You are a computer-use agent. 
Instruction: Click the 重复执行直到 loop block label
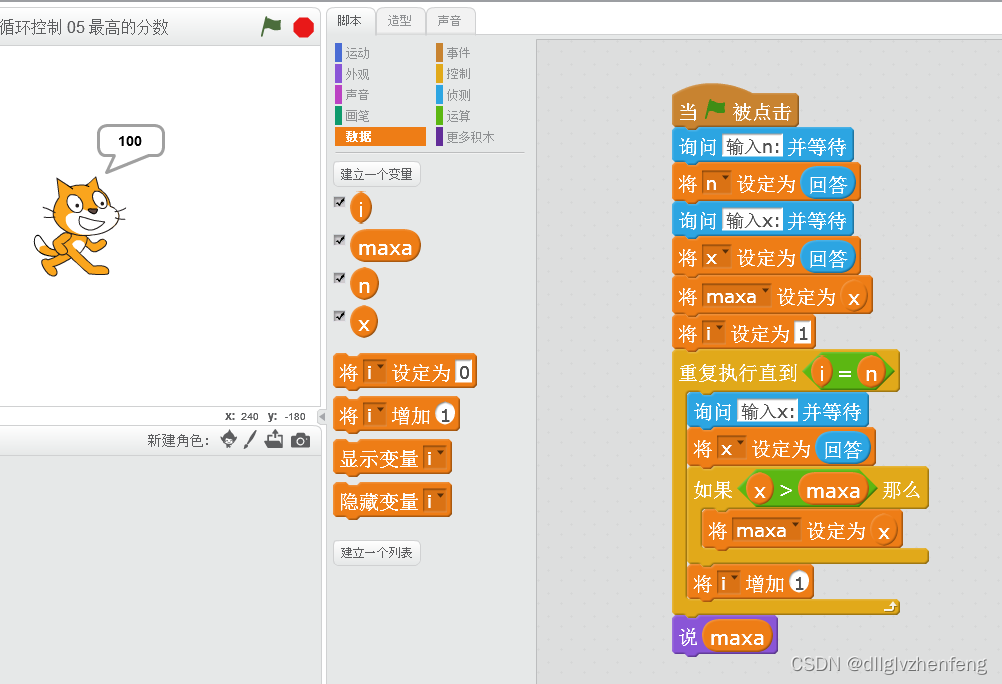click(x=738, y=372)
